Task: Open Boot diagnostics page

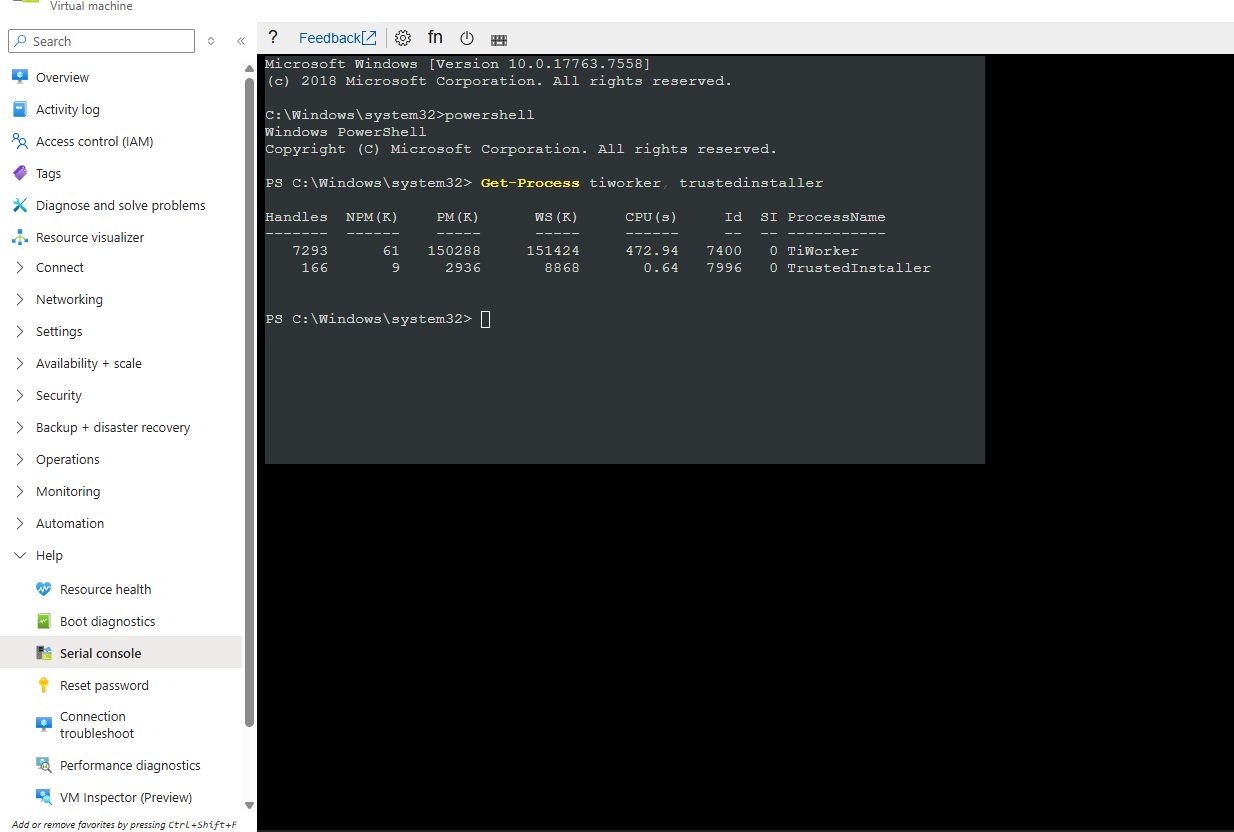Action: point(108,621)
